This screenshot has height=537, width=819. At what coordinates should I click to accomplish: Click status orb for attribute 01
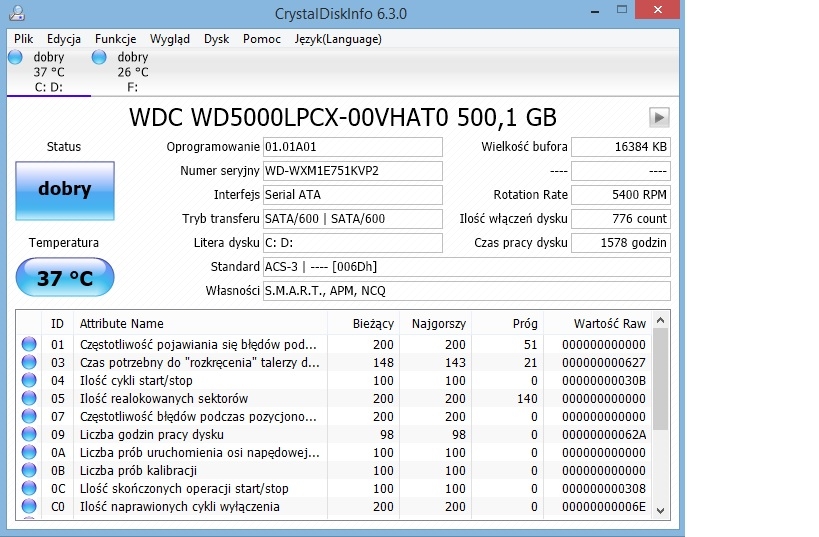(29, 344)
